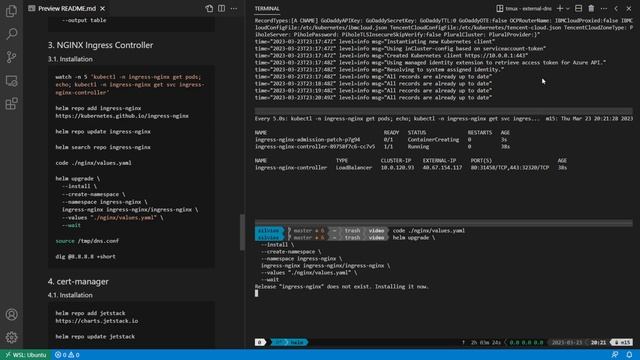Viewport: 640px width, 360px height.
Task: Open the Extensions view
Action: pyautogui.click(x=11, y=104)
